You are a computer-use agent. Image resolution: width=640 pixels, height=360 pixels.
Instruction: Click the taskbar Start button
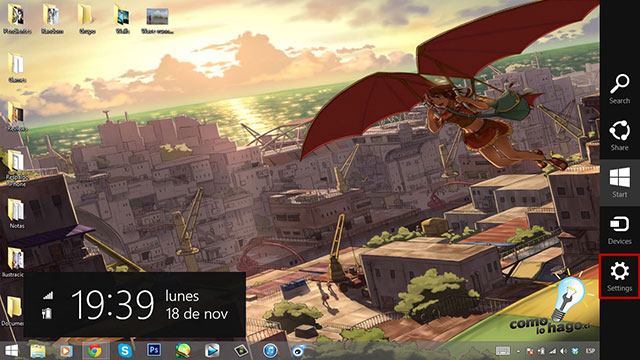point(11,351)
